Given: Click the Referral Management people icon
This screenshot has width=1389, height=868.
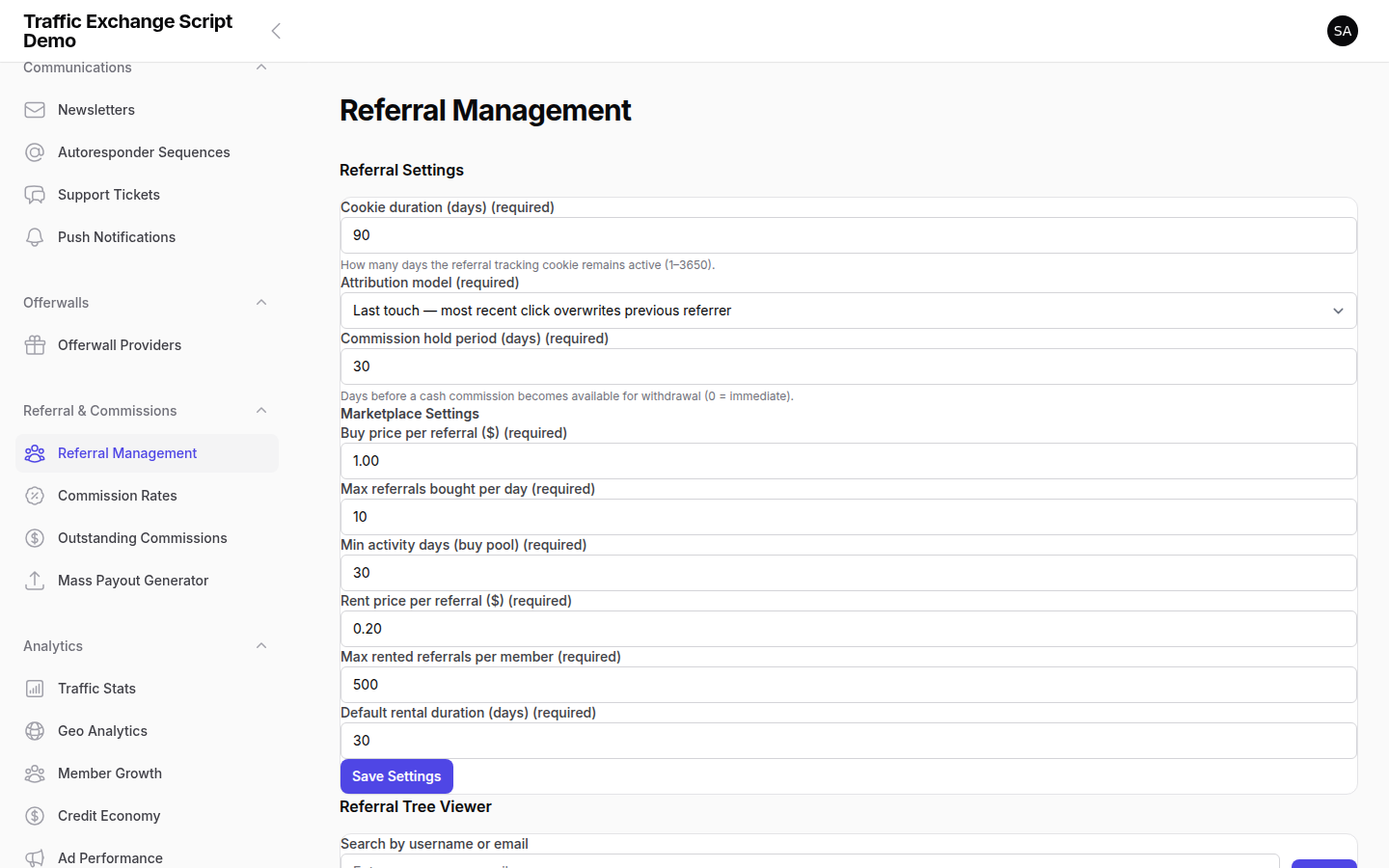Looking at the screenshot, I should [35, 452].
